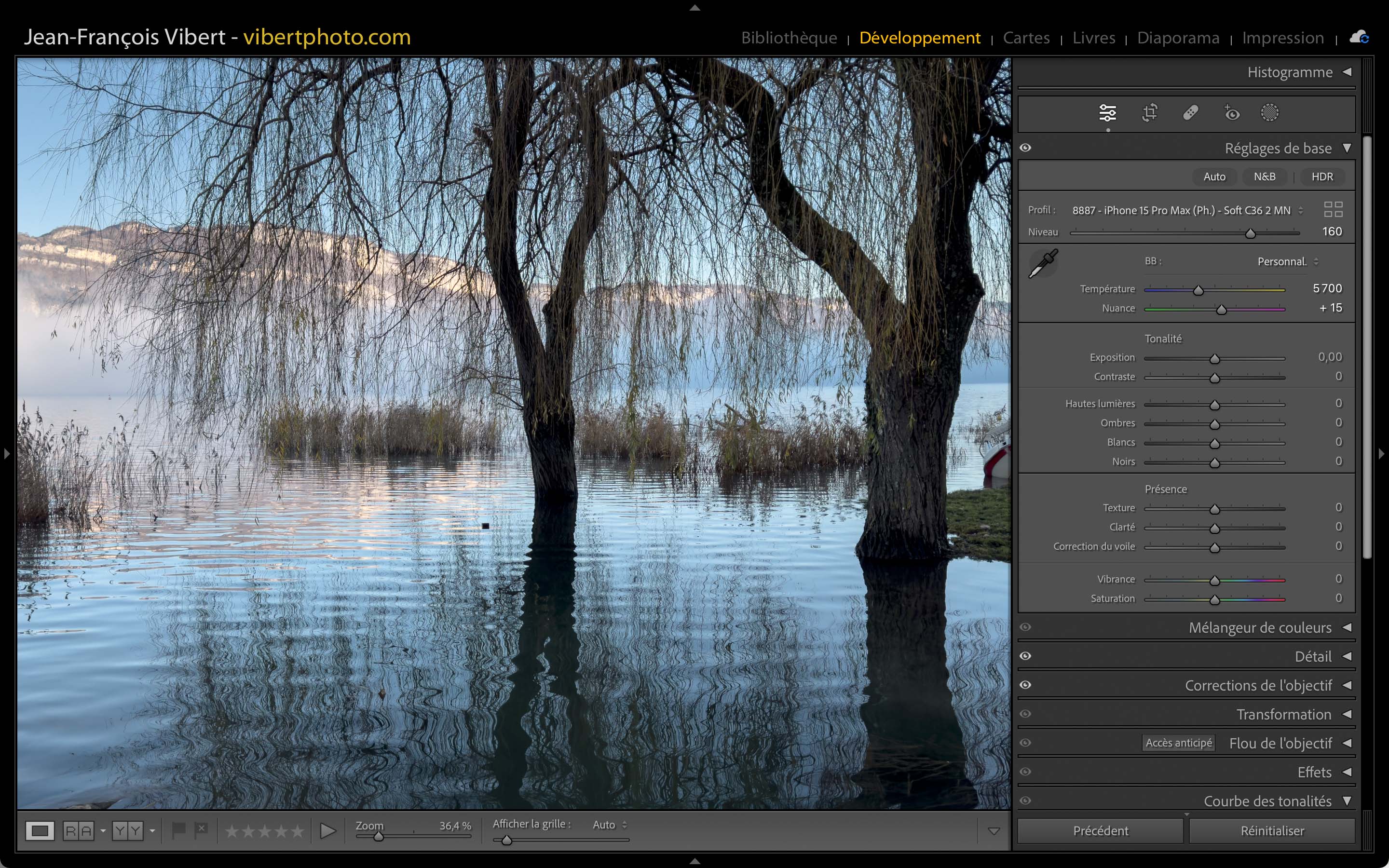Open the profile browser grid icon

[x=1333, y=210]
